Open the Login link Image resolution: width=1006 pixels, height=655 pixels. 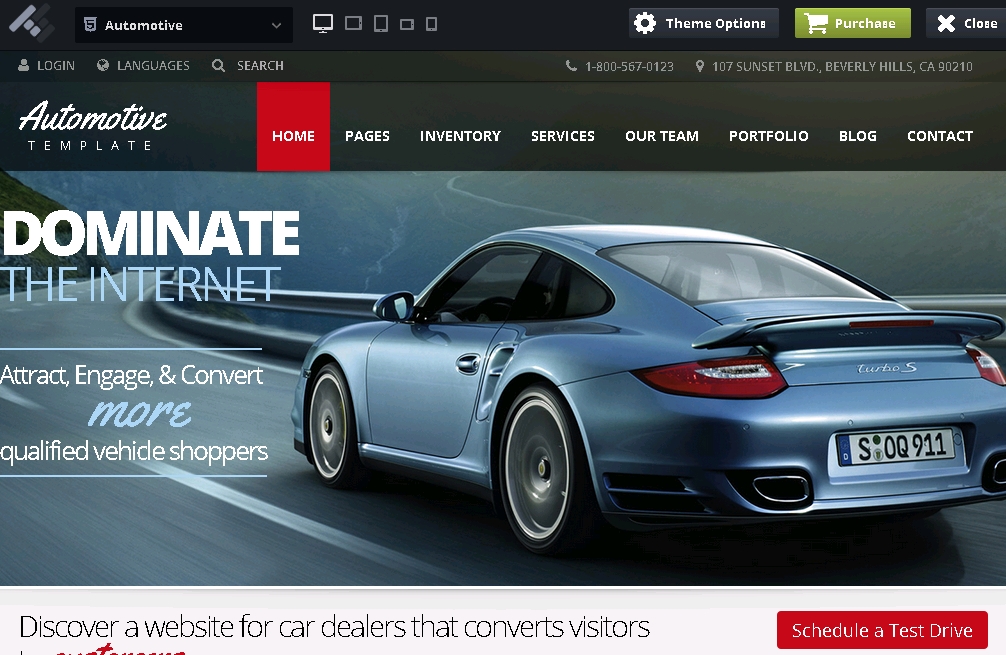coord(47,66)
